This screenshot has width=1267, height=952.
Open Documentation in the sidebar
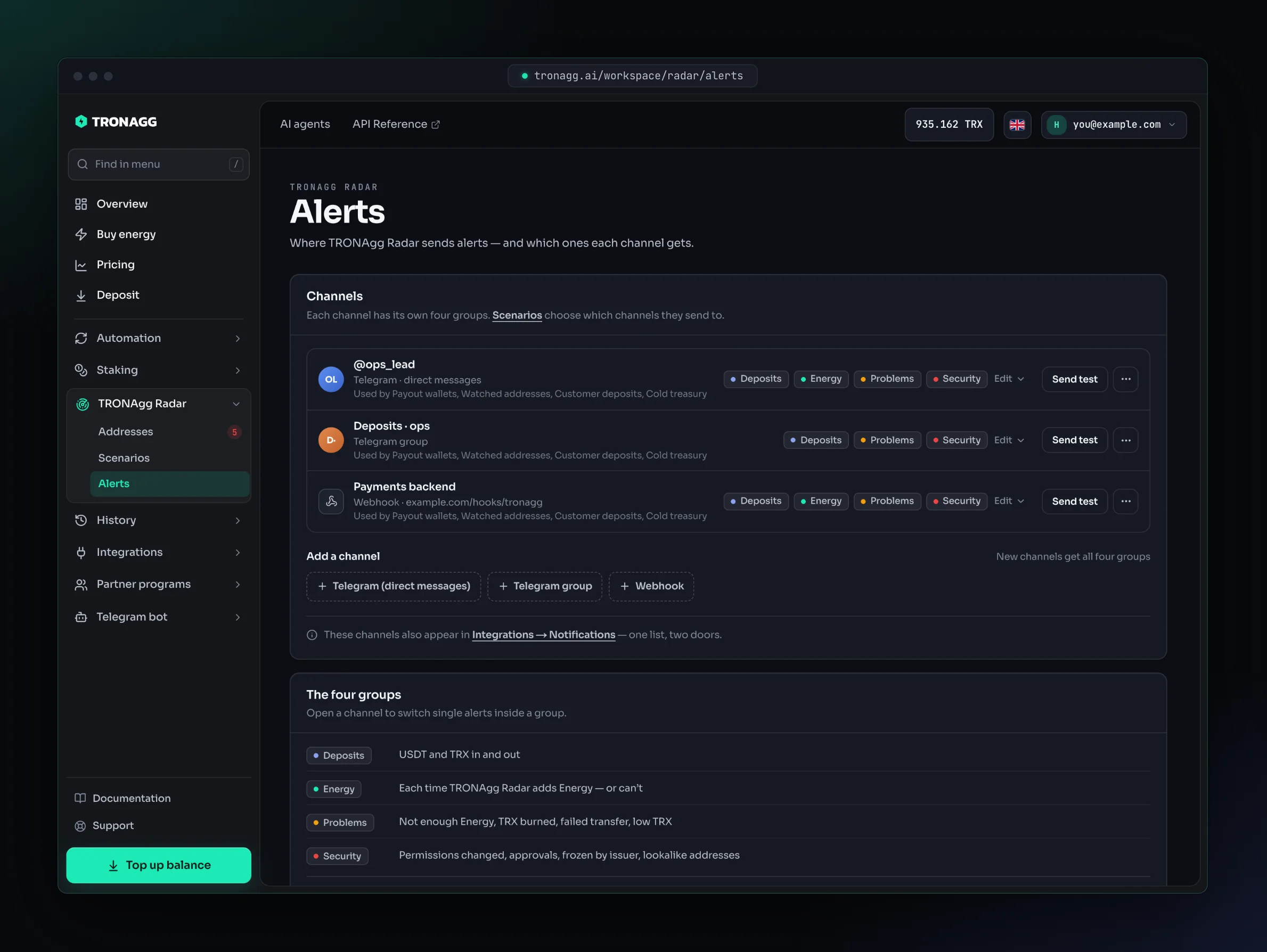tap(159, 798)
